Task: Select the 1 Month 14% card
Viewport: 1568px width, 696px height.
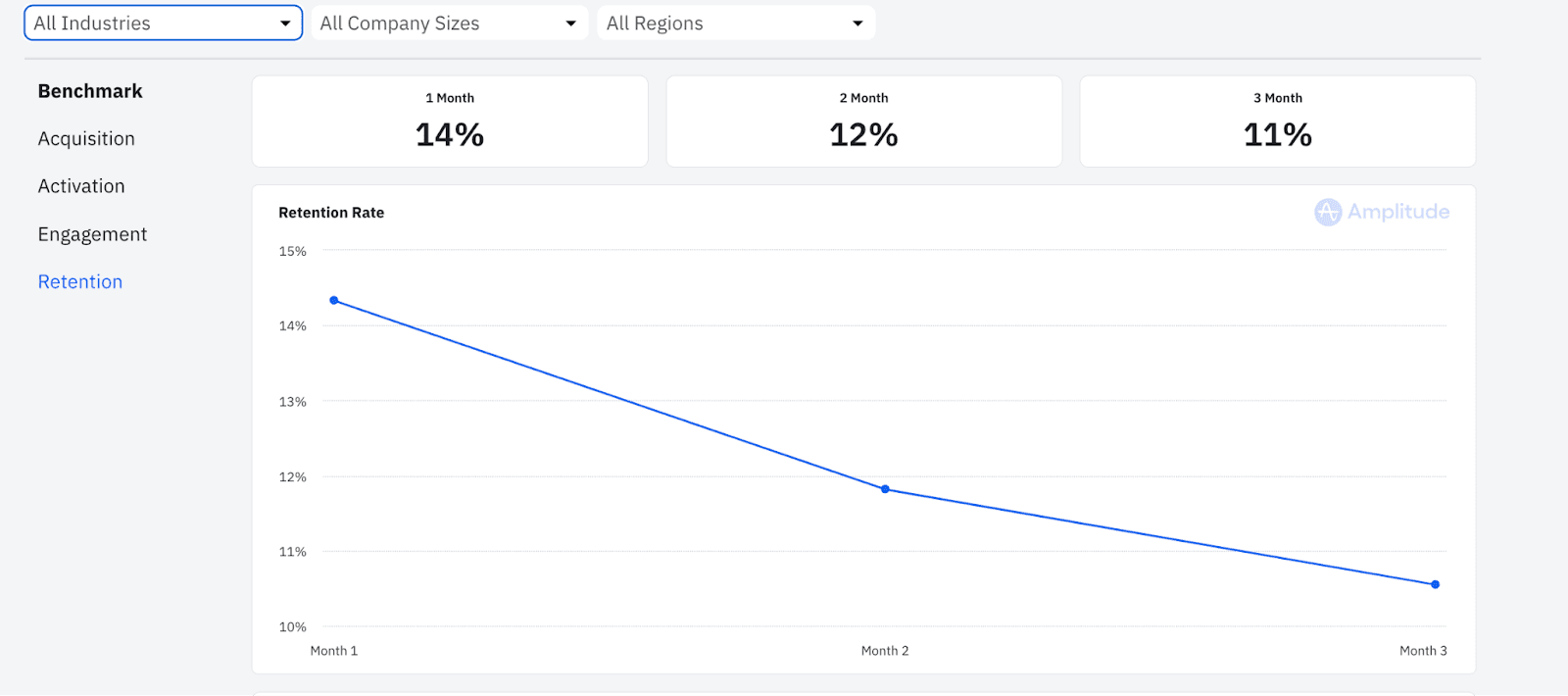Action: click(450, 122)
